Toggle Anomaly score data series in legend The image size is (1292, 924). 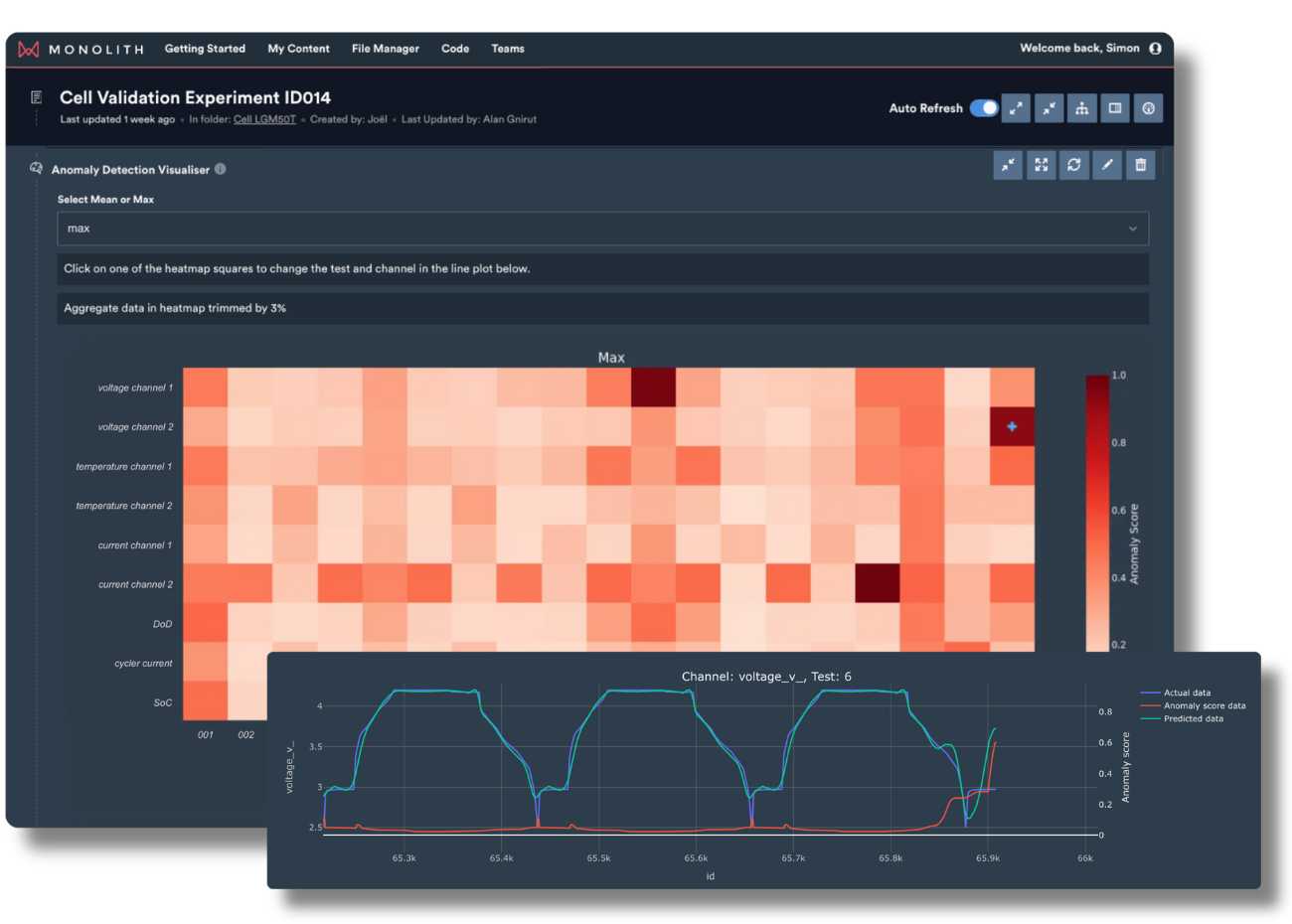coord(1193,705)
